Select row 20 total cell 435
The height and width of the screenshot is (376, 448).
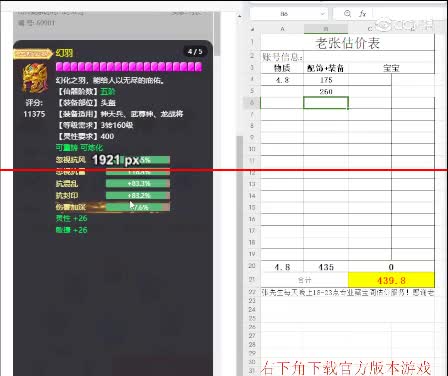326,267
